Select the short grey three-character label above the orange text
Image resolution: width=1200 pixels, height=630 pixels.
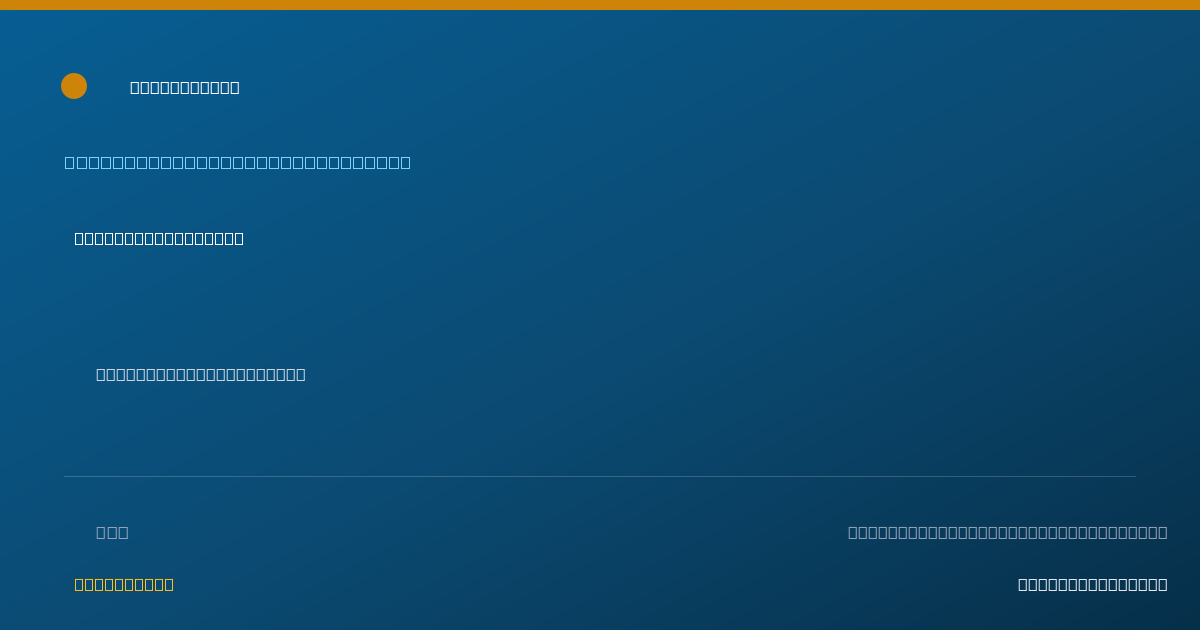[x=112, y=532]
